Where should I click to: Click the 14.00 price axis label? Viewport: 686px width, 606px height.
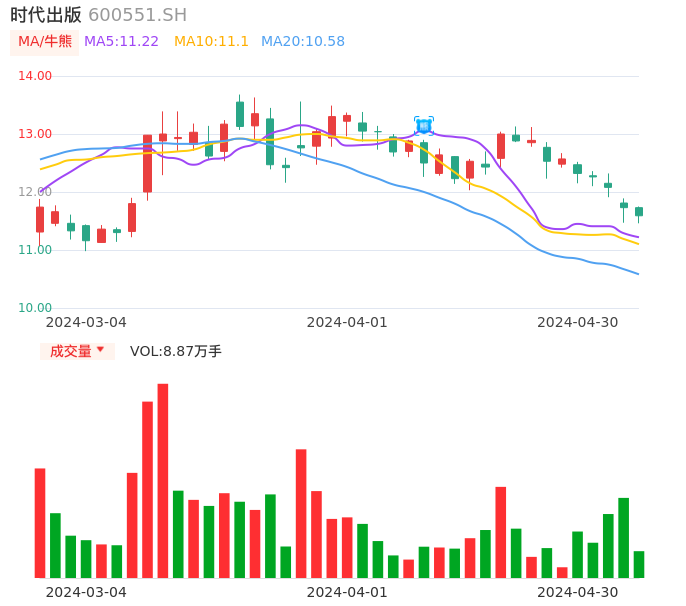coord(36,76)
